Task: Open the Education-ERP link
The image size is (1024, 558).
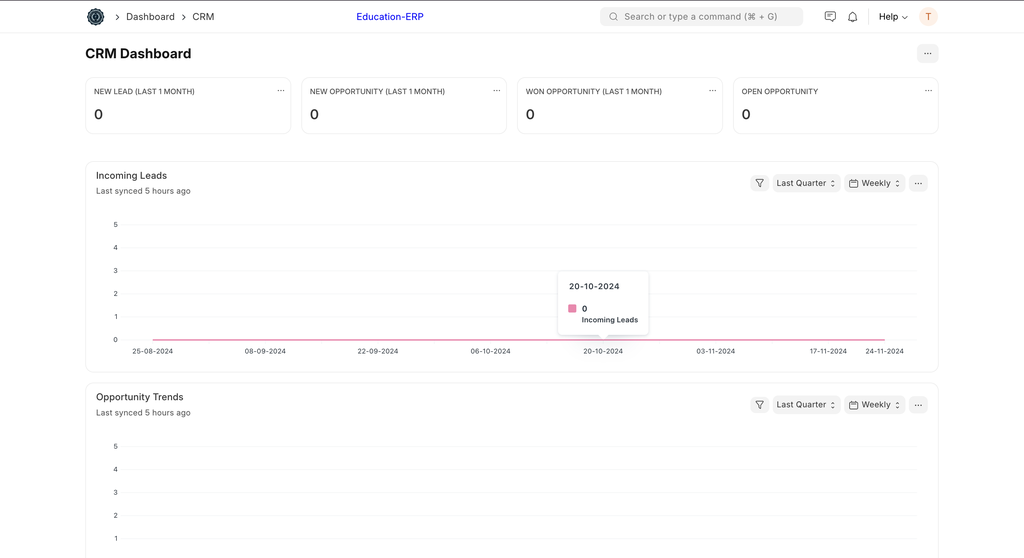Action: (x=390, y=17)
